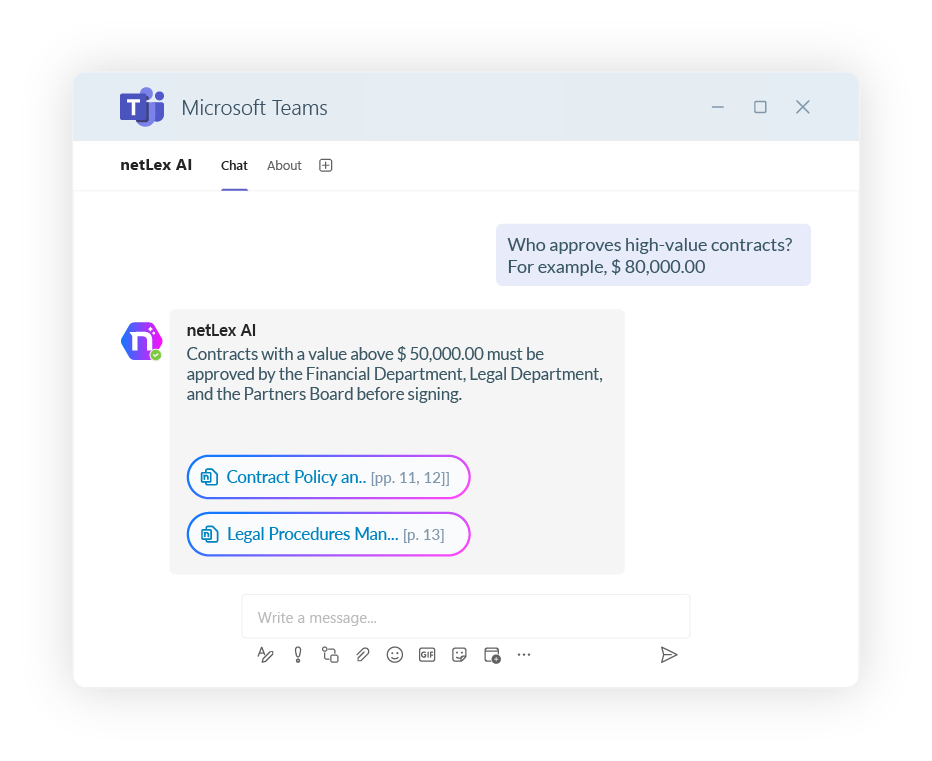Send the message with the arrow icon
The width and height of the screenshot is (932, 761).
tap(669, 655)
